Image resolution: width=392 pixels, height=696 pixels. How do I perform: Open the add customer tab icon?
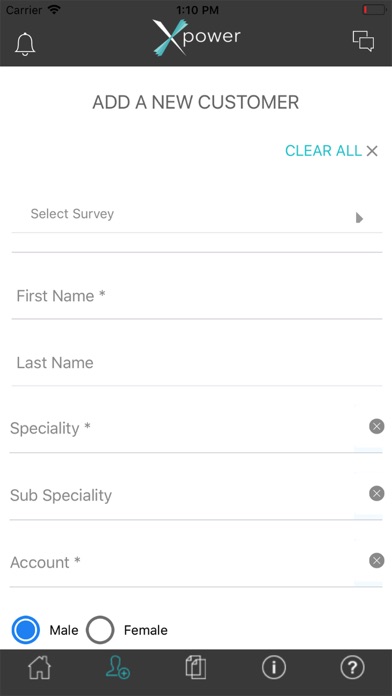(x=118, y=667)
